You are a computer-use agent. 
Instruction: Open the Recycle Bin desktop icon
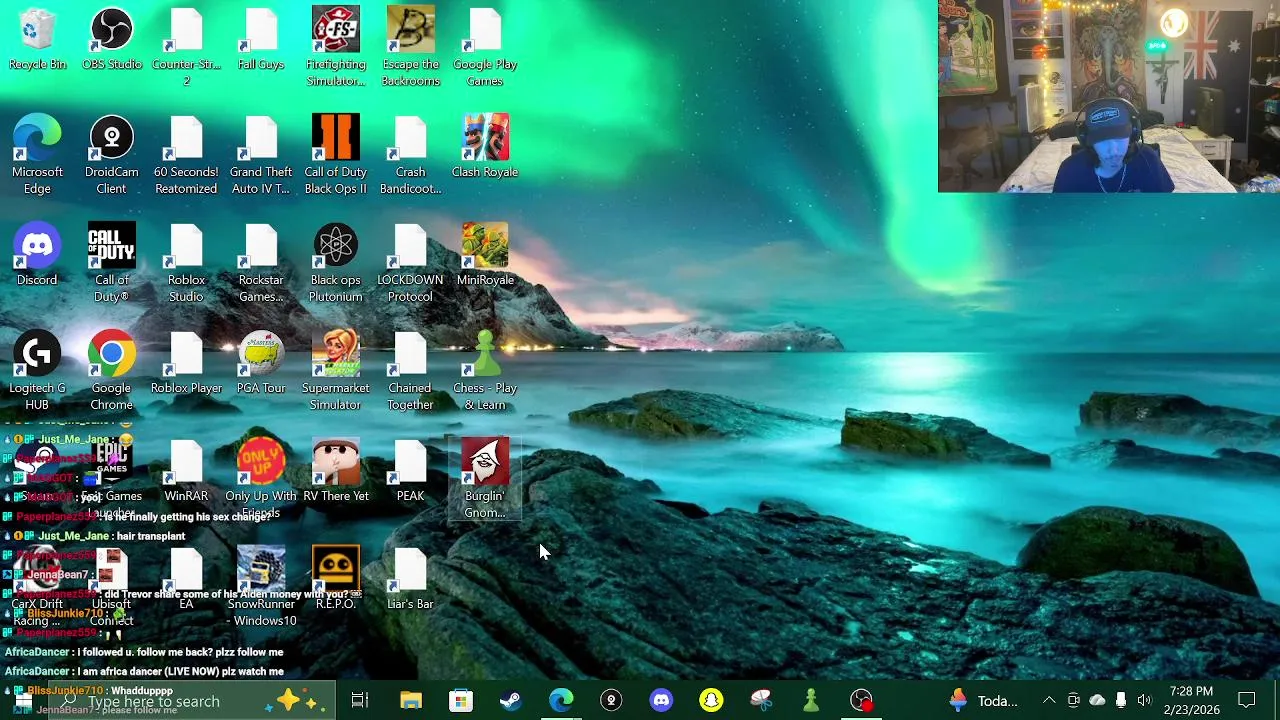coord(37,39)
